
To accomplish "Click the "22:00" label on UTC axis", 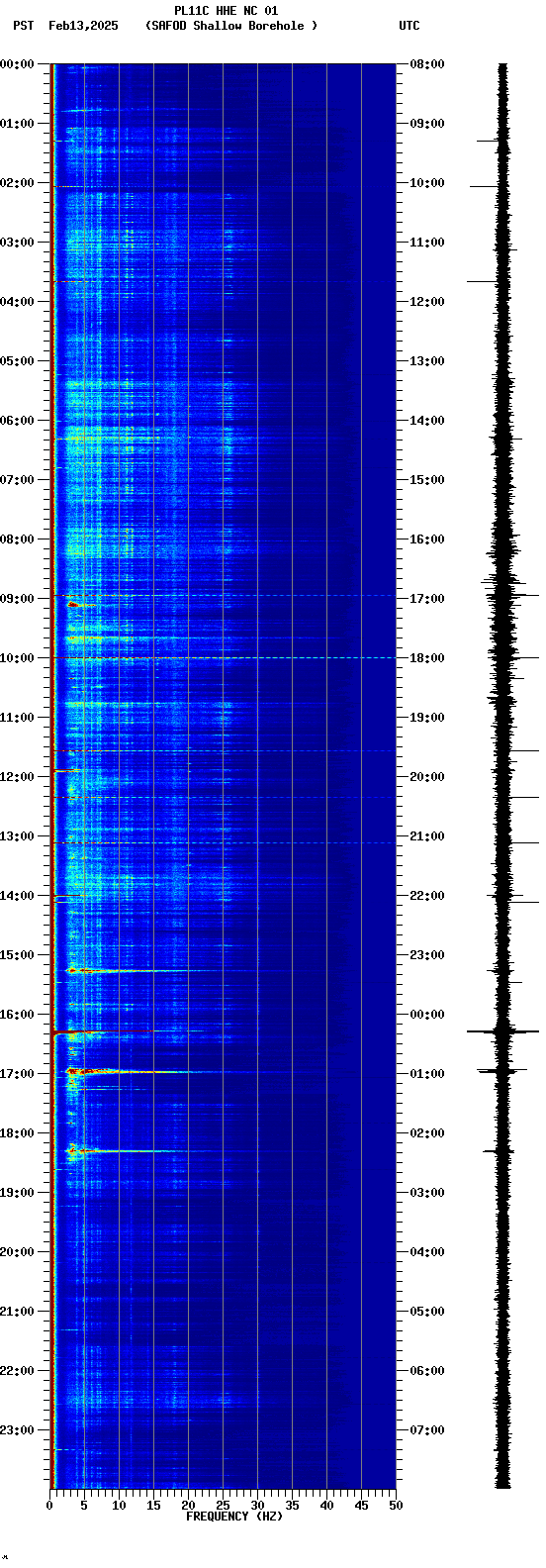I will (427, 896).
